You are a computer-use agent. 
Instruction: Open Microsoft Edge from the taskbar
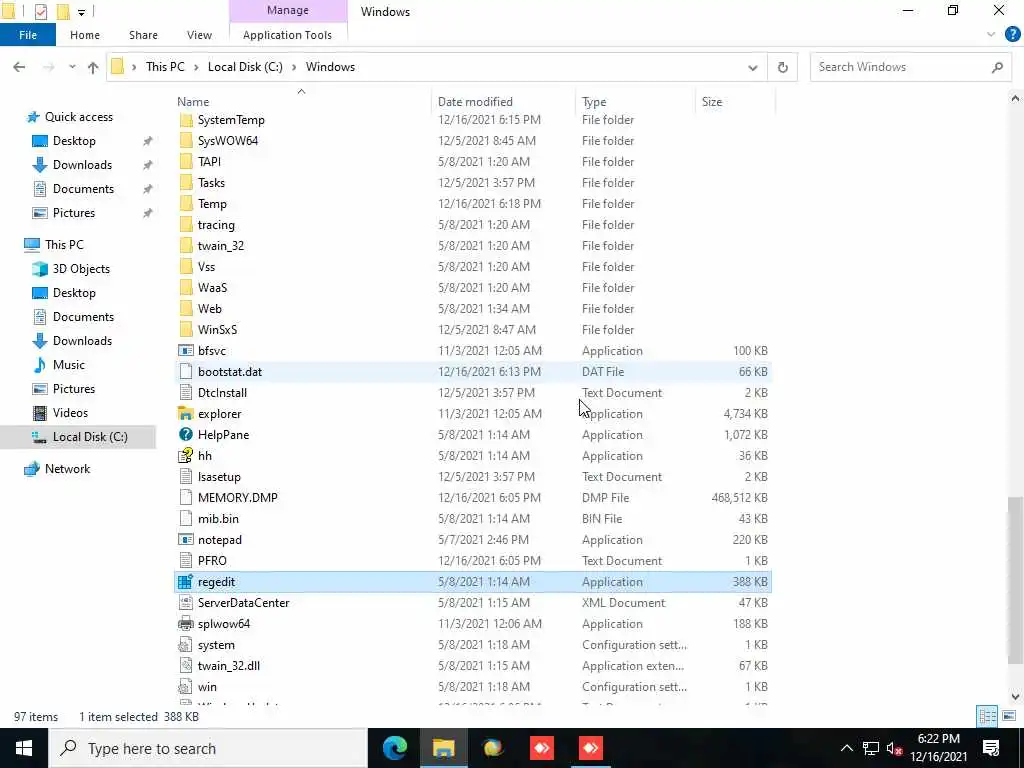tap(394, 748)
